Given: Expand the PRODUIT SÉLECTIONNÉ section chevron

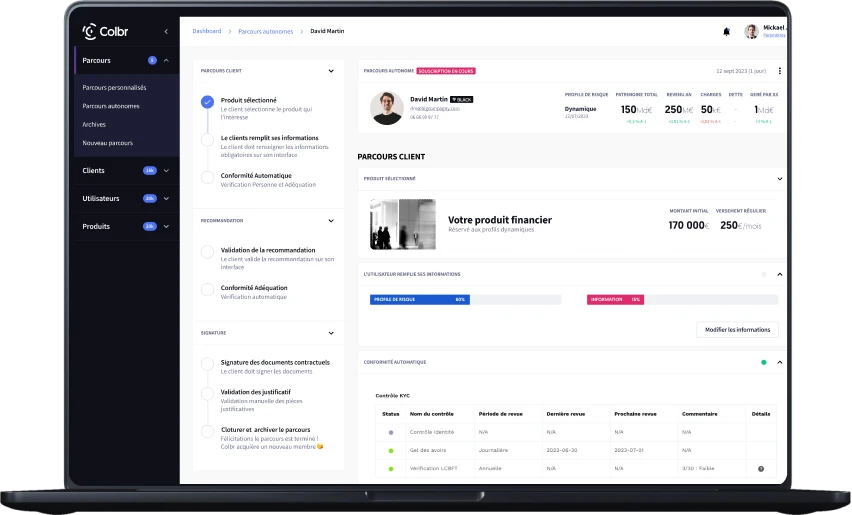Looking at the screenshot, I should pyautogui.click(x=780, y=179).
